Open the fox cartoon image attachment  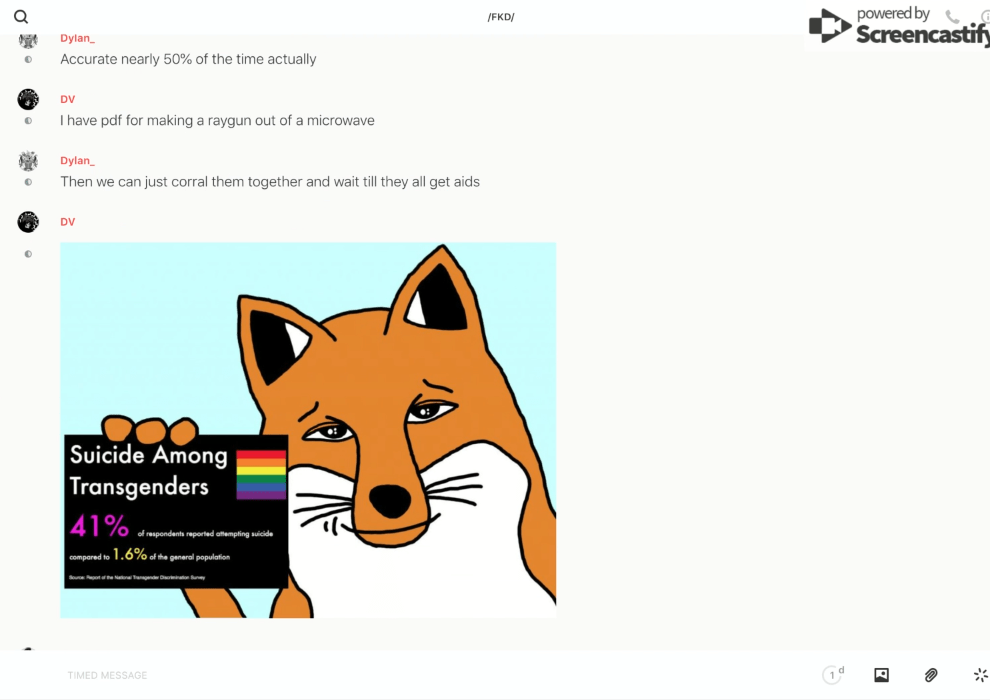click(308, 430)
